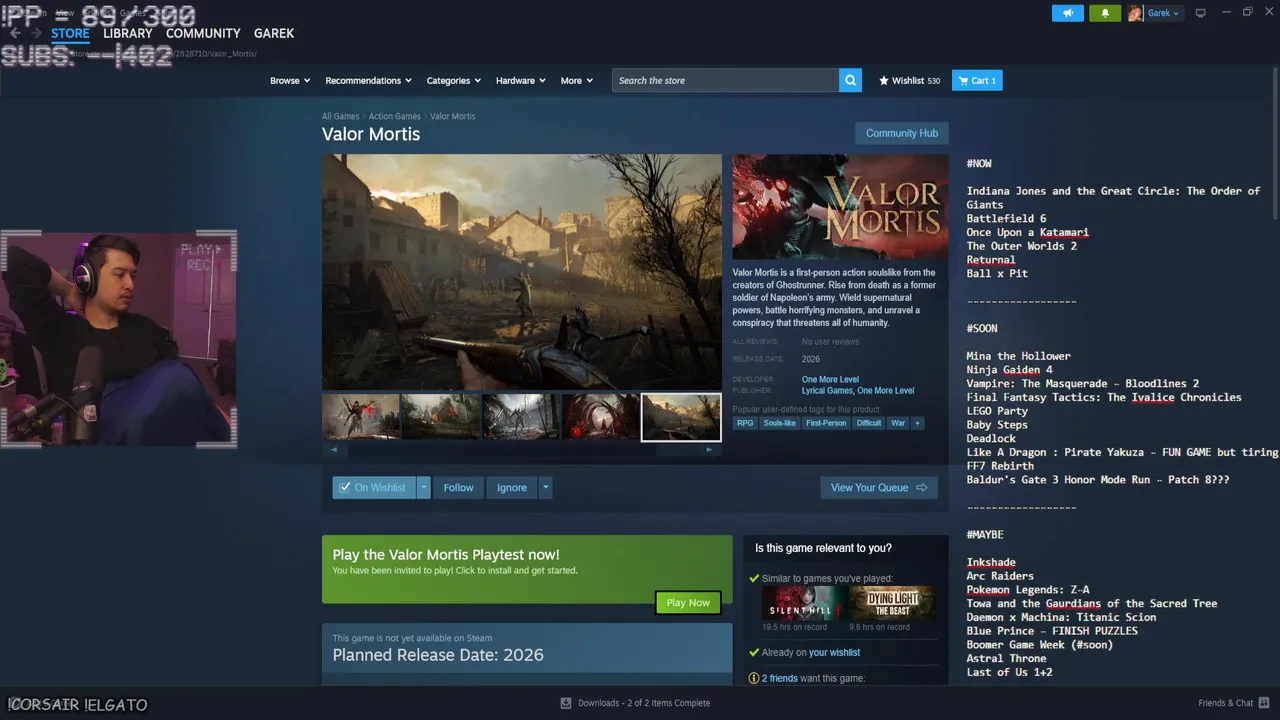Select the highlighted village street thumbnail
This screenshot has width=1280, height=720.
click(x=681, y=417)
